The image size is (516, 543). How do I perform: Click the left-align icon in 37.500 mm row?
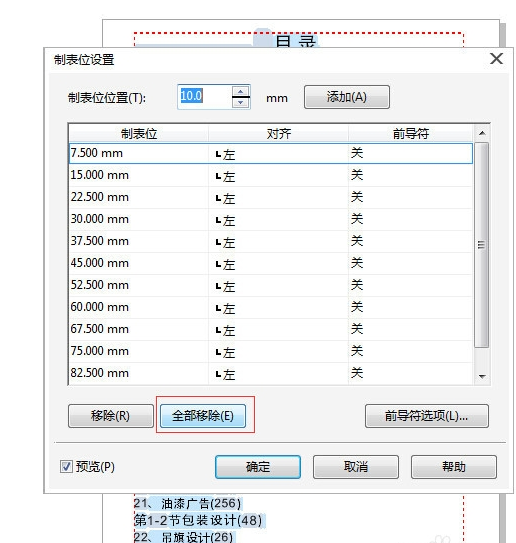click(218, 243)
